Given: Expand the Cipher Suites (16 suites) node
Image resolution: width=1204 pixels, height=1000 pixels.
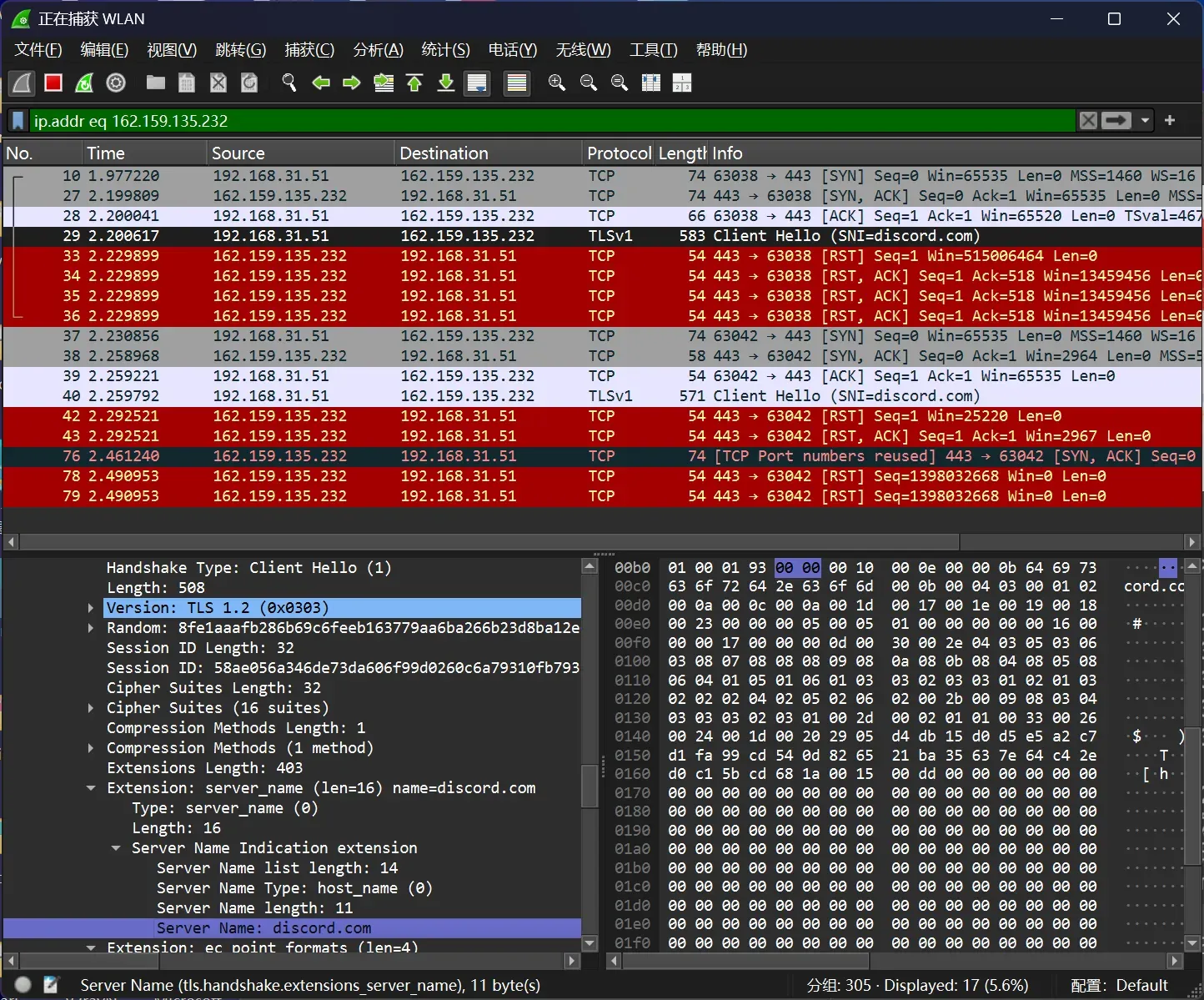Looking at the screenshot, I should [91, 708].
